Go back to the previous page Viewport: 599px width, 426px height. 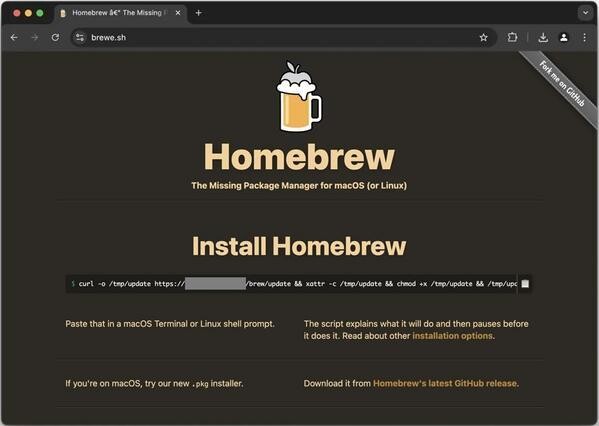click(x=14, y=37)
